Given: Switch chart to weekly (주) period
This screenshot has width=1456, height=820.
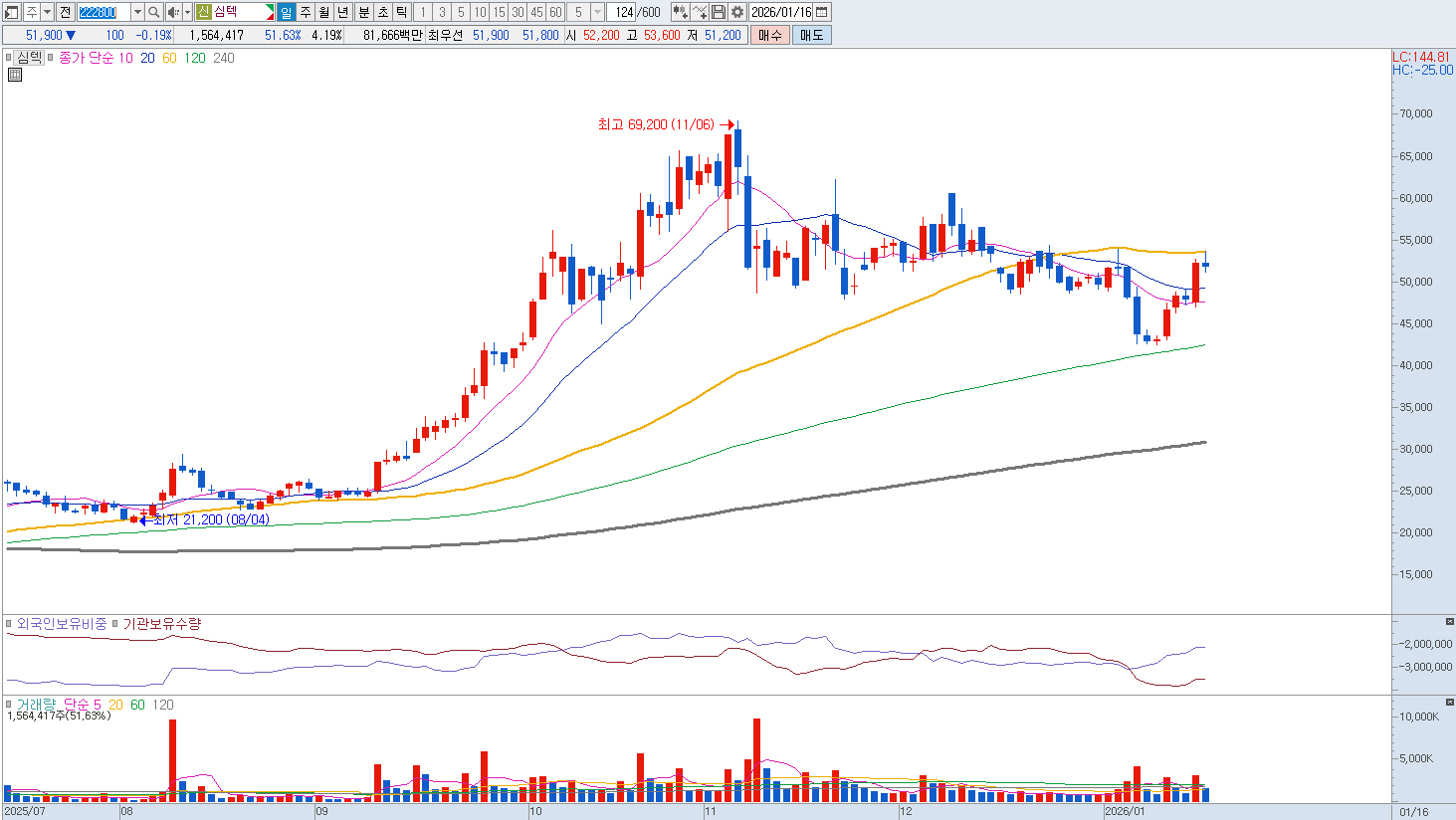Looking at the screenshot, I should (x=306, y=12).
